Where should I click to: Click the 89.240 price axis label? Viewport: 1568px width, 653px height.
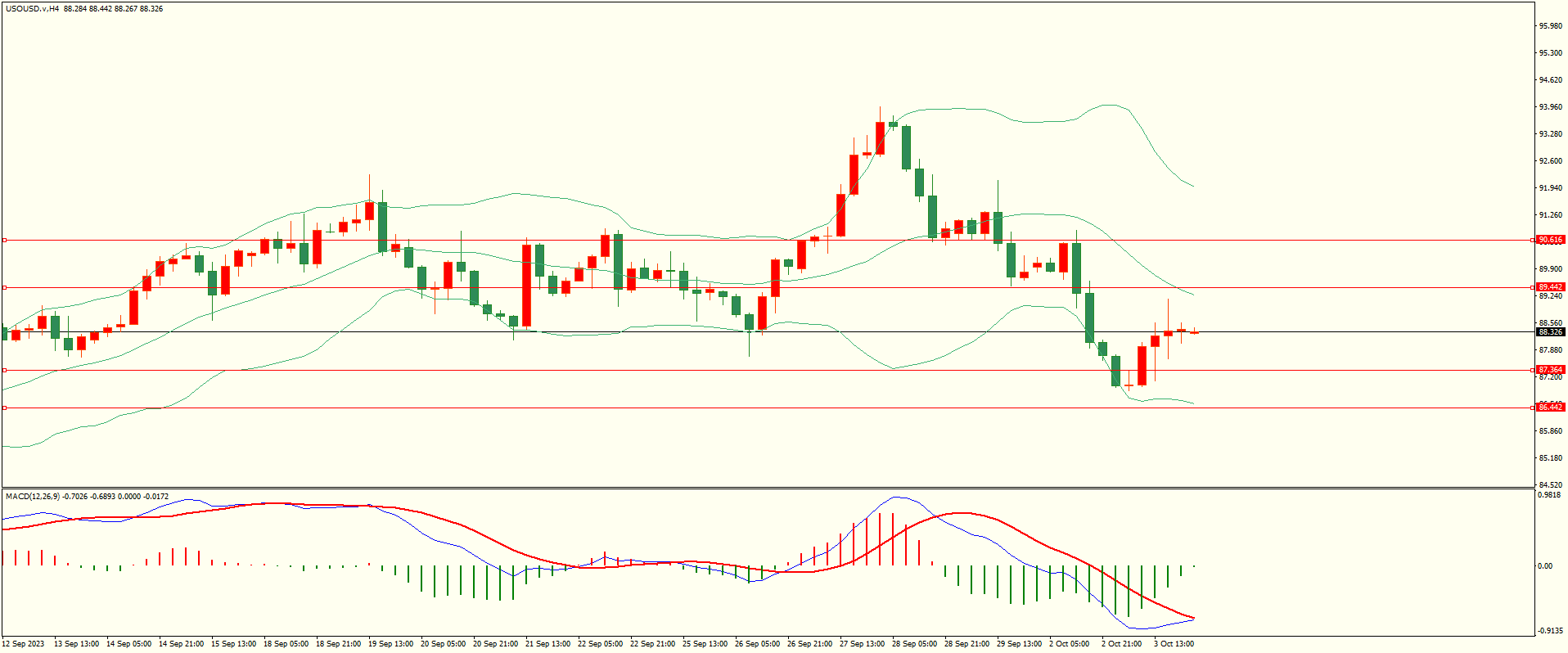[1551, 296]
